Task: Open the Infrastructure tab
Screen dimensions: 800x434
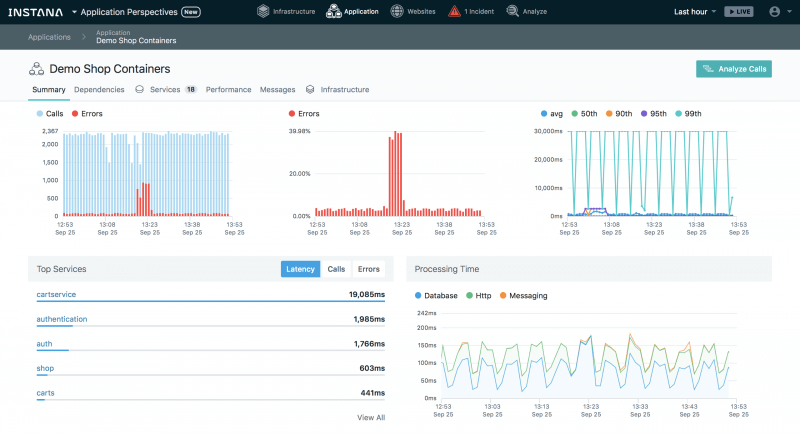Action: (345, 90)
